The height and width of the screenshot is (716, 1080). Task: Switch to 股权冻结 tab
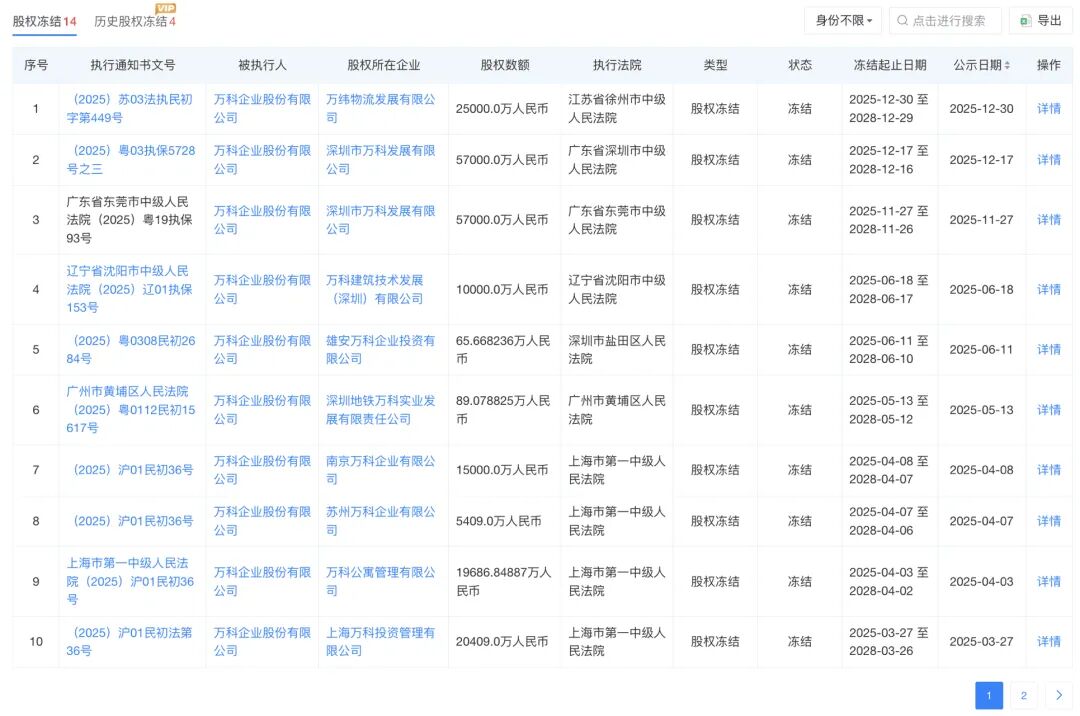tap(44, 21)
